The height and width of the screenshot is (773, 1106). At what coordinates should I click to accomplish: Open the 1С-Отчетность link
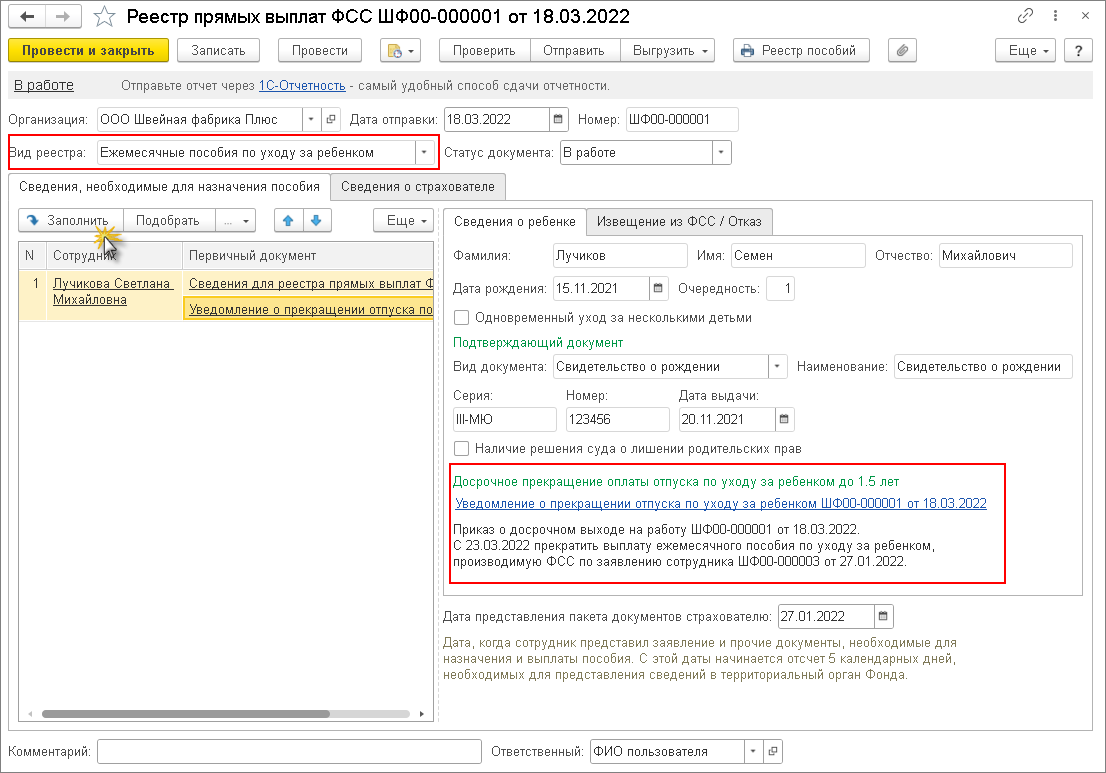(302, 86)
